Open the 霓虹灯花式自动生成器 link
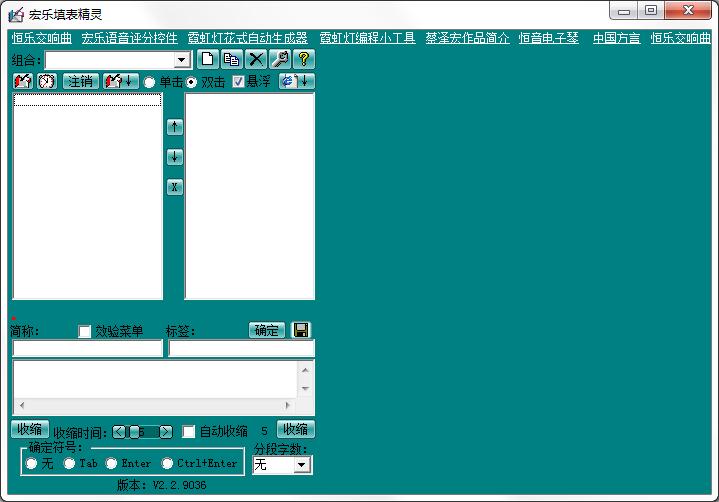This screenshot has width=719, height=502. click(x=248, y=38)
